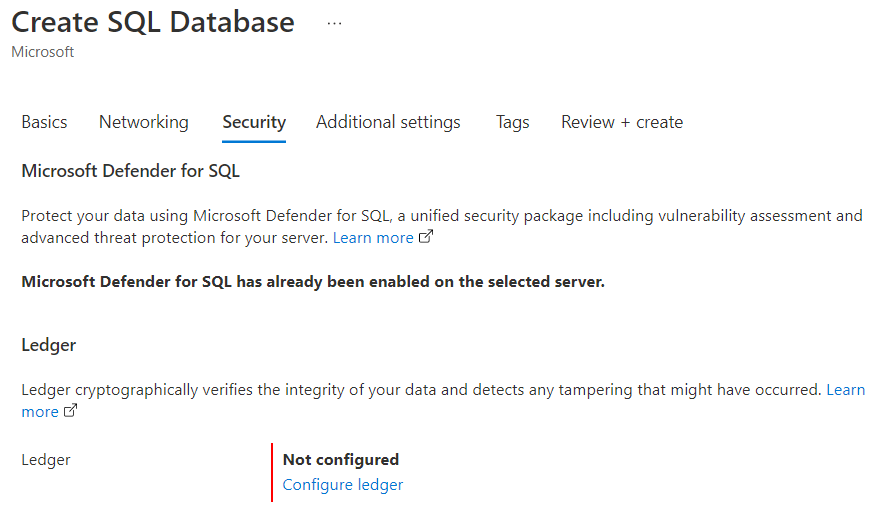Viewport: 888px width, 529px height.
Task: Click external link icon after Ledger description
Action: pyautogui.click(x=70, y=412)
